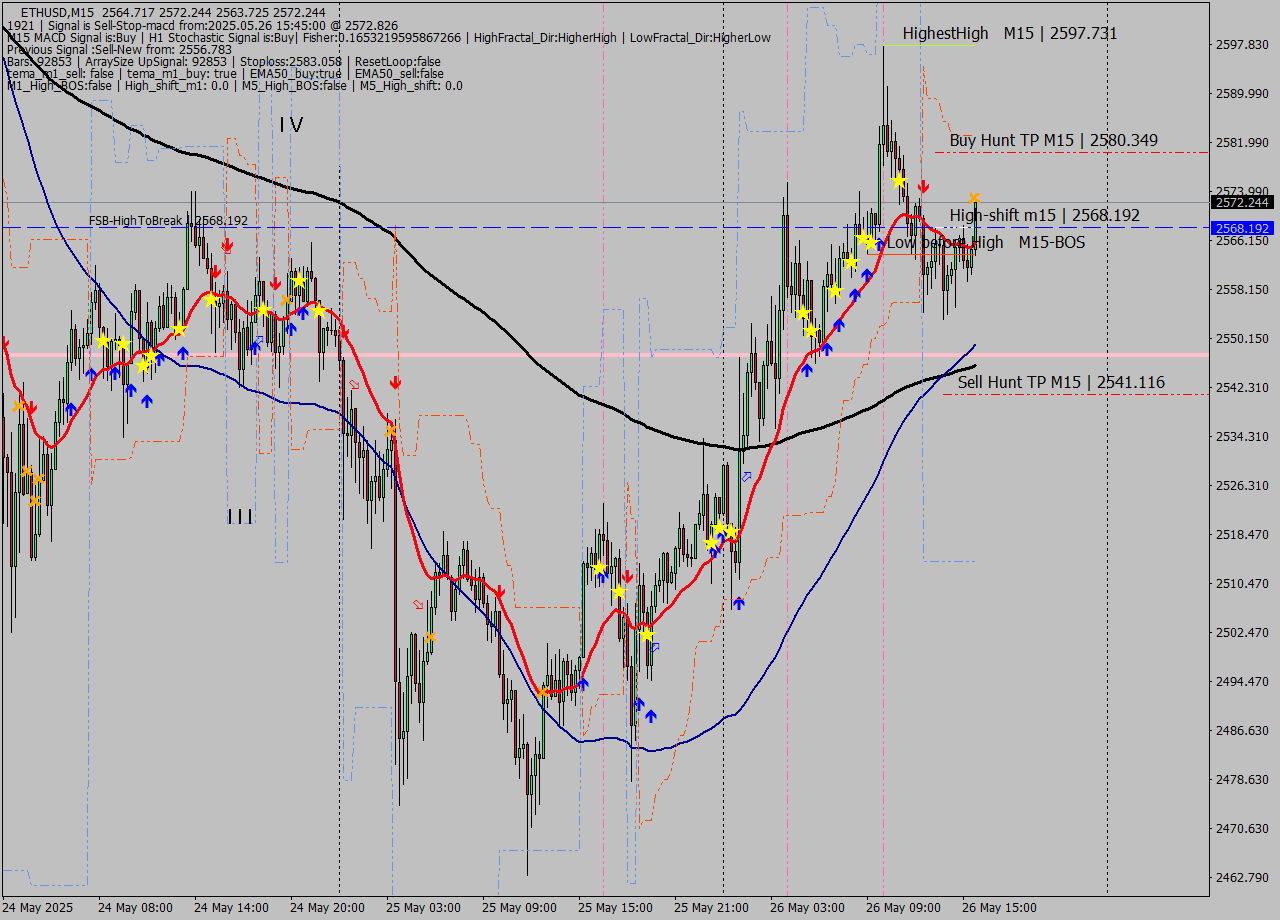Click the yellow star below the 2597 peak
The image size is (1280, 920).
tap(898, 180)
